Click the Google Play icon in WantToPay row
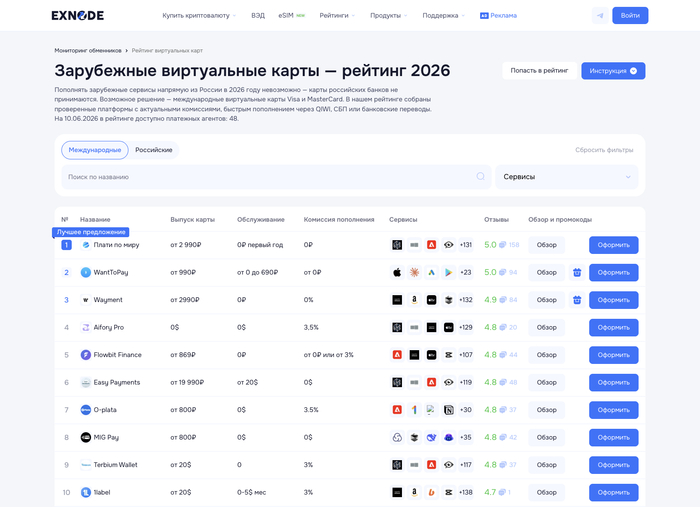The height and width of the screenshot is (507, 700). tap(448, 272)
